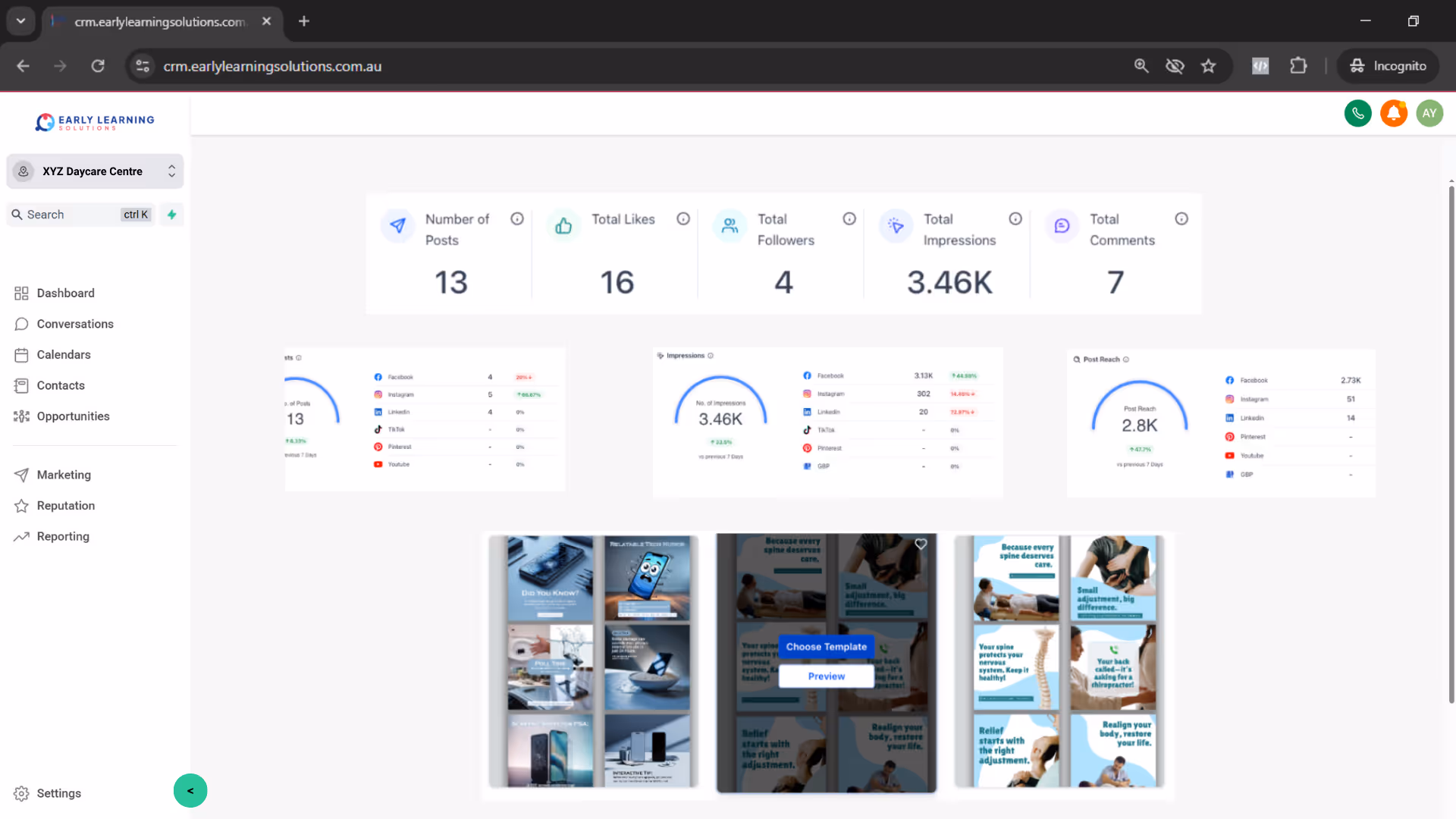Go to Conversations in sidebar
The width and height of the screenshot is (1456, 819).
coord(75,324)
